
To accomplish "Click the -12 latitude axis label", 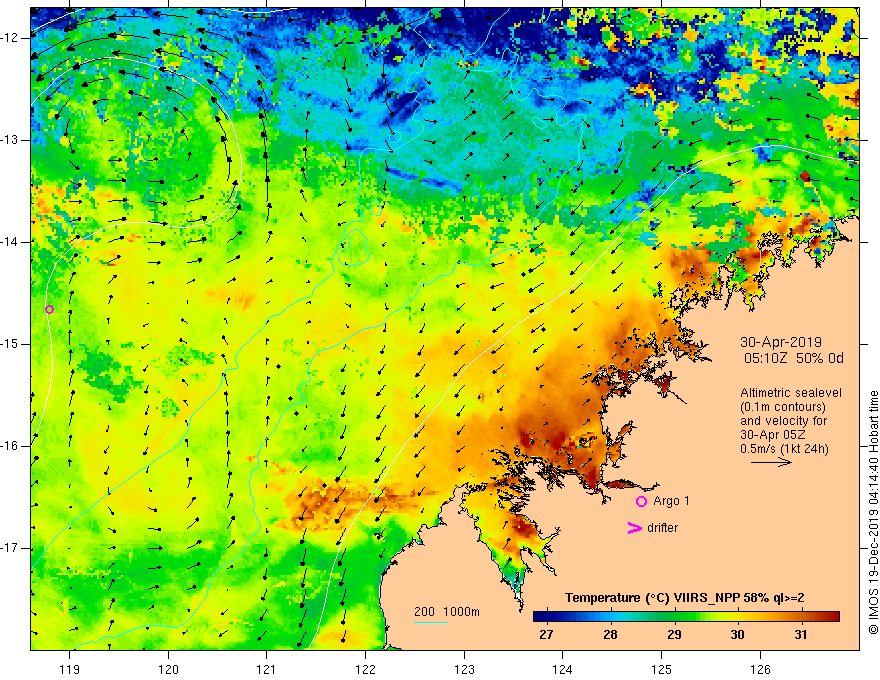I will (x=11, y=38).
